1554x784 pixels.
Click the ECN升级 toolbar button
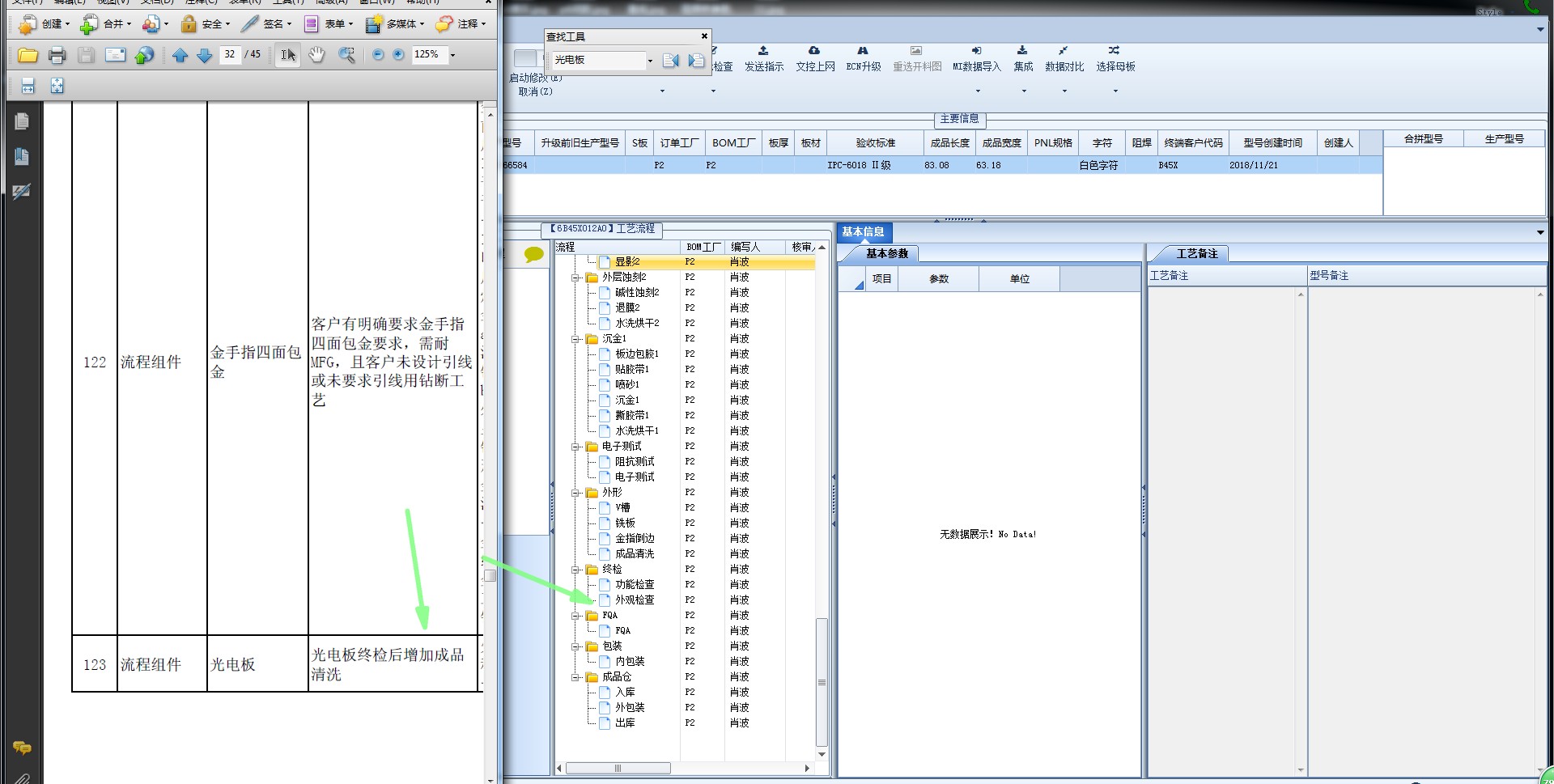click(863, 59)
